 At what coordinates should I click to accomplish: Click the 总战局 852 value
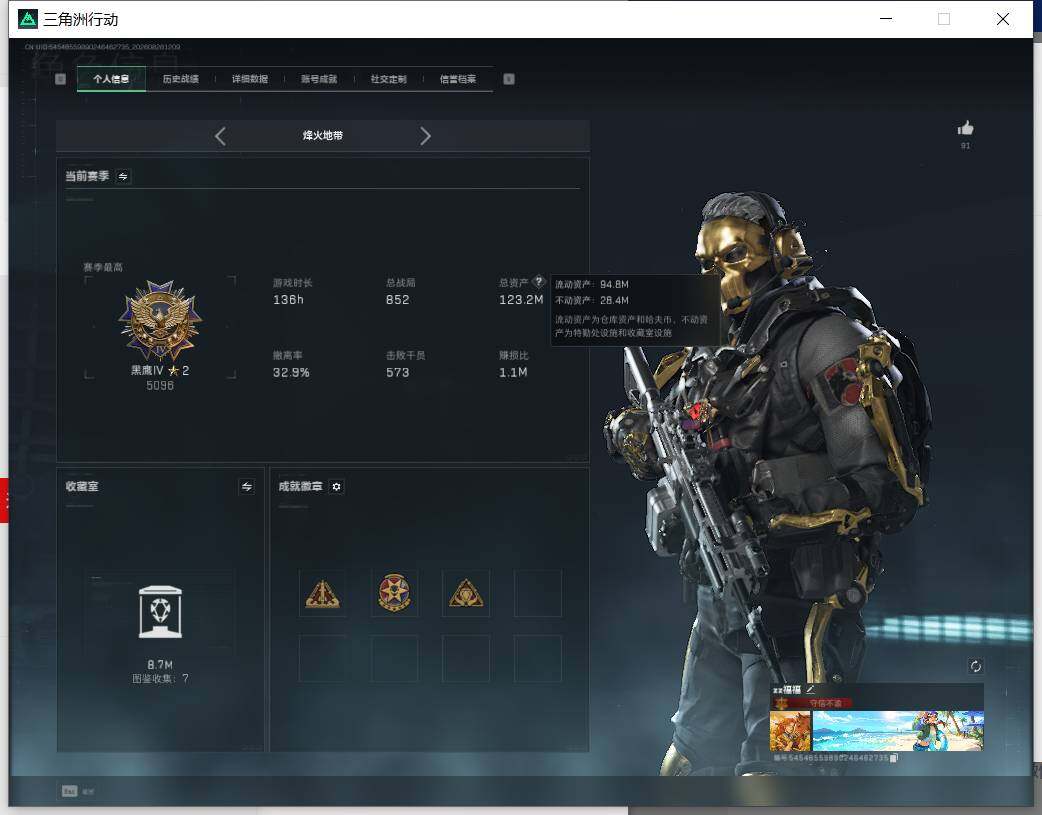point(397,300)
